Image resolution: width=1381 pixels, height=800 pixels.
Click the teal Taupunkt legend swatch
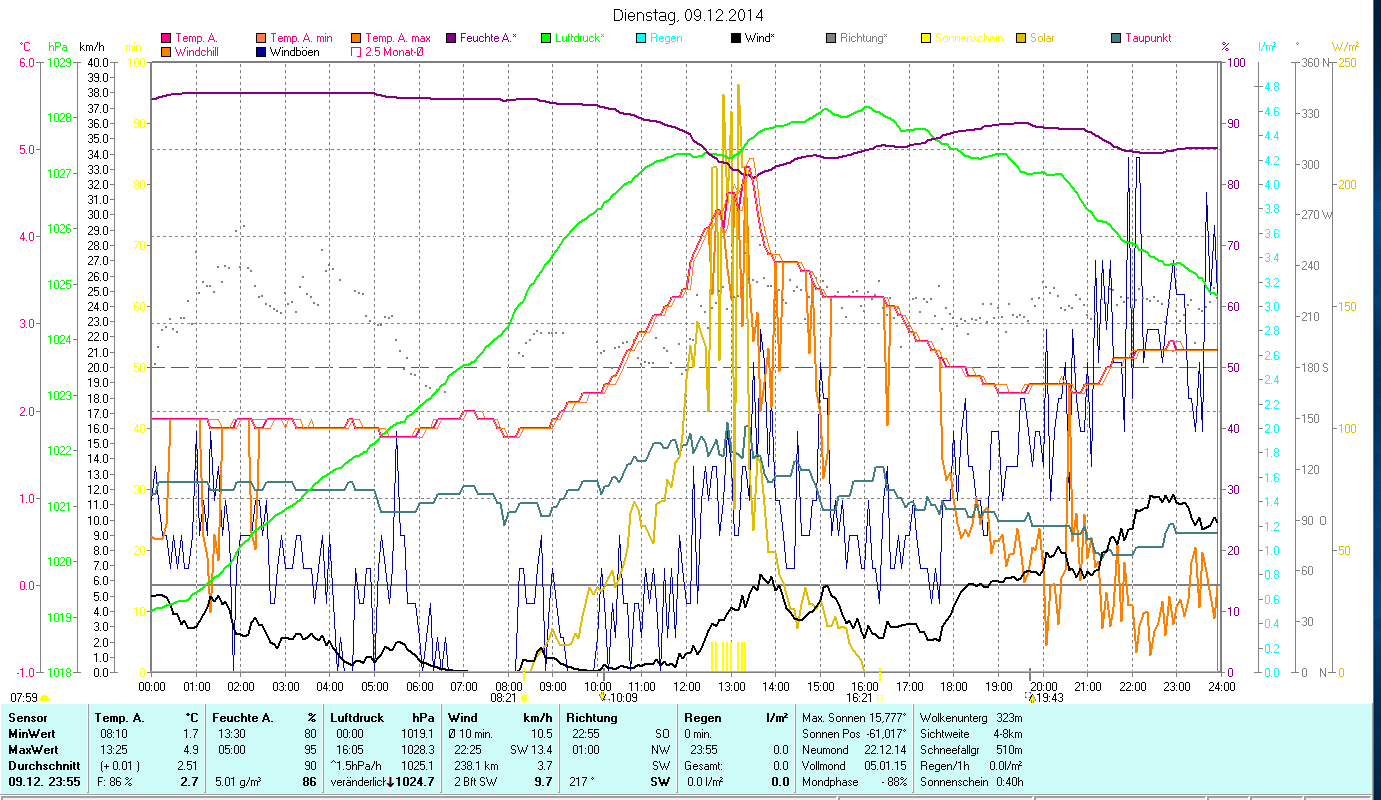click(x=1116, y=39)
